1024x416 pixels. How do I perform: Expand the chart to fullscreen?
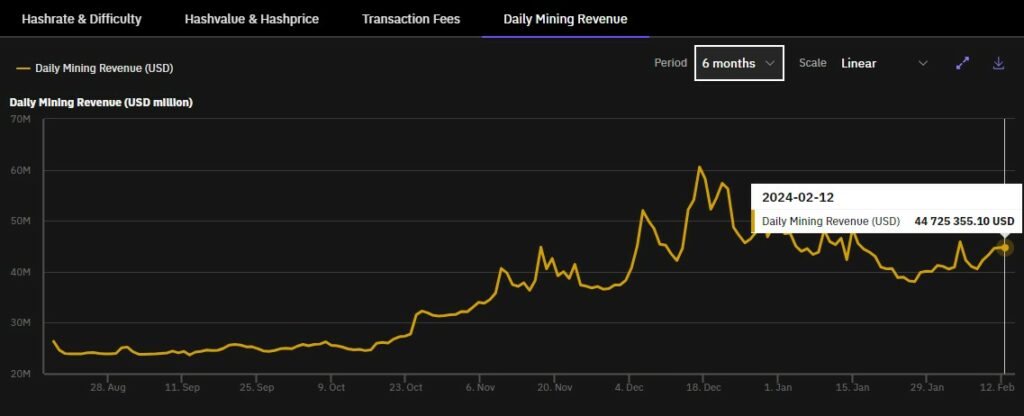(963, 63)
